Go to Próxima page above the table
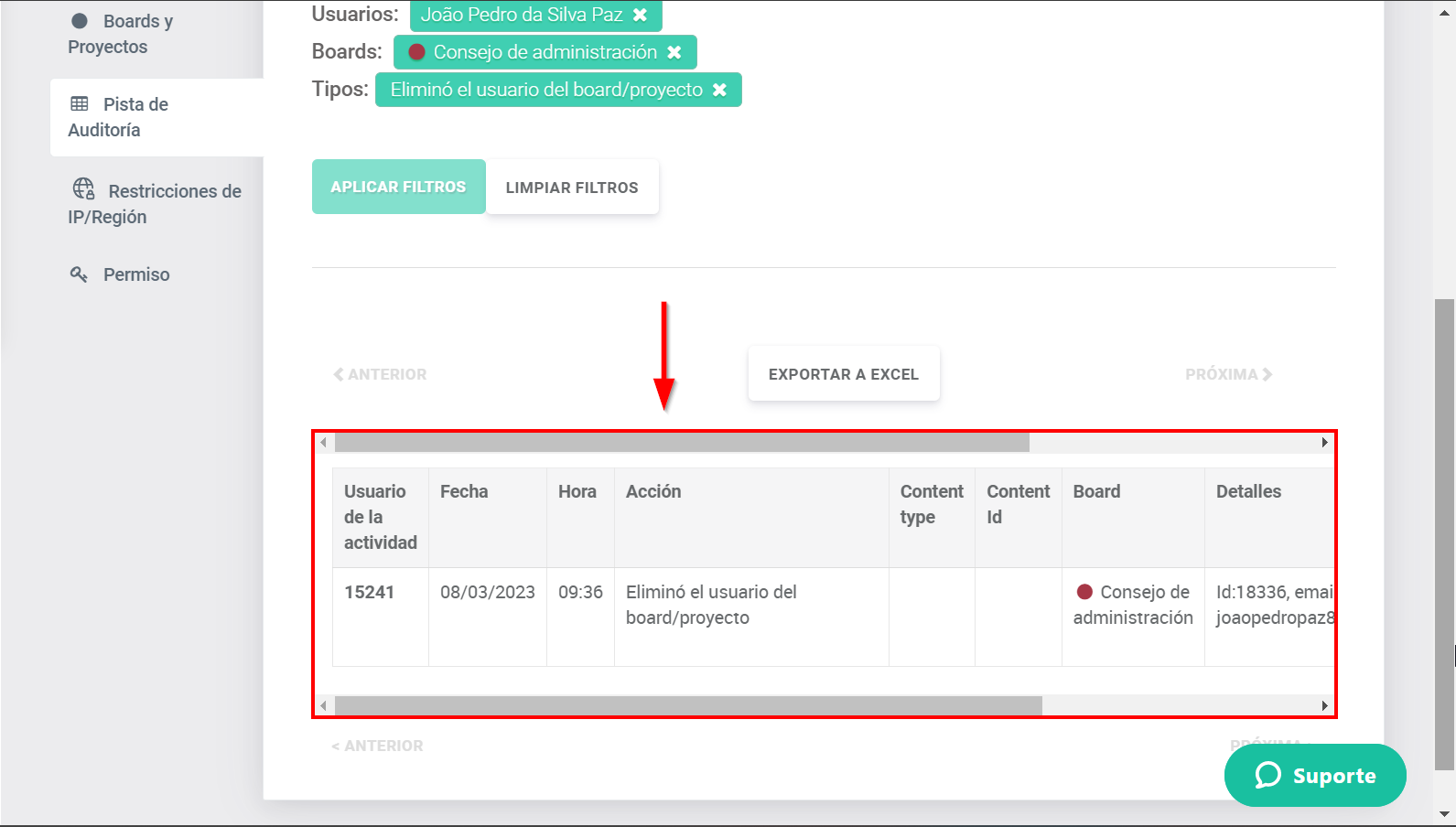 click(x=1228, y=374)
